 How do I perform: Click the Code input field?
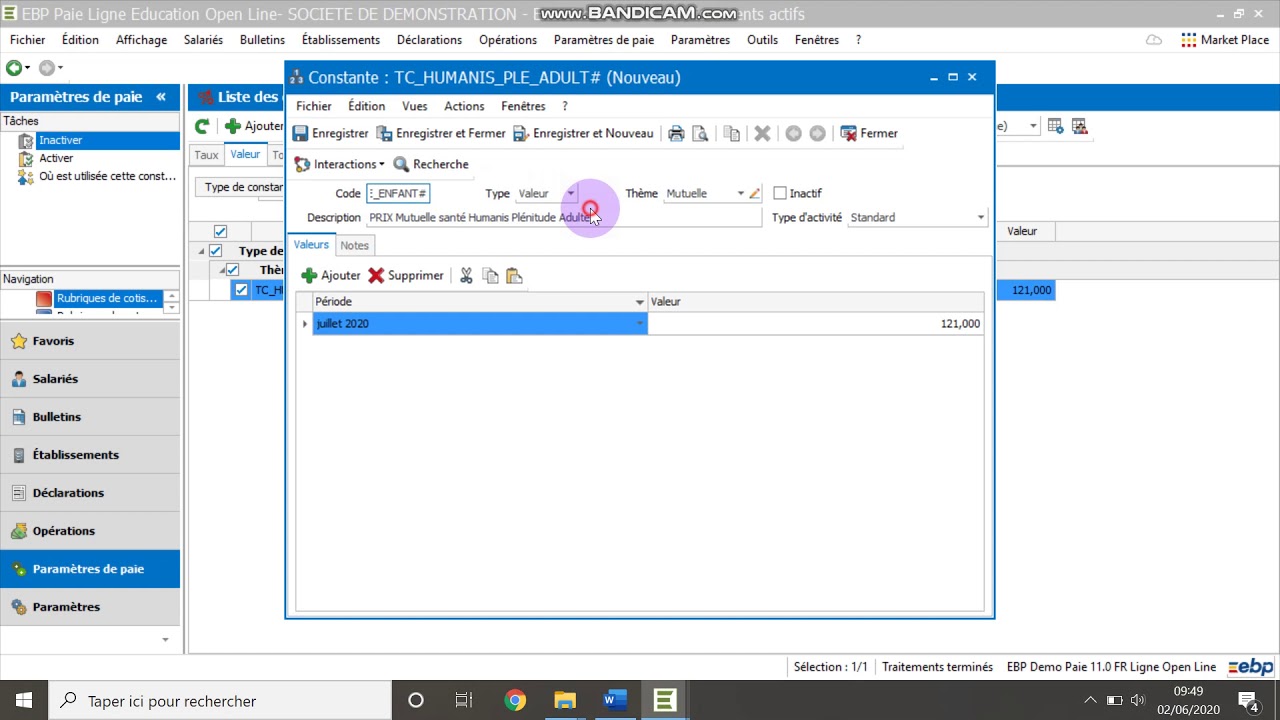(398, 193)
